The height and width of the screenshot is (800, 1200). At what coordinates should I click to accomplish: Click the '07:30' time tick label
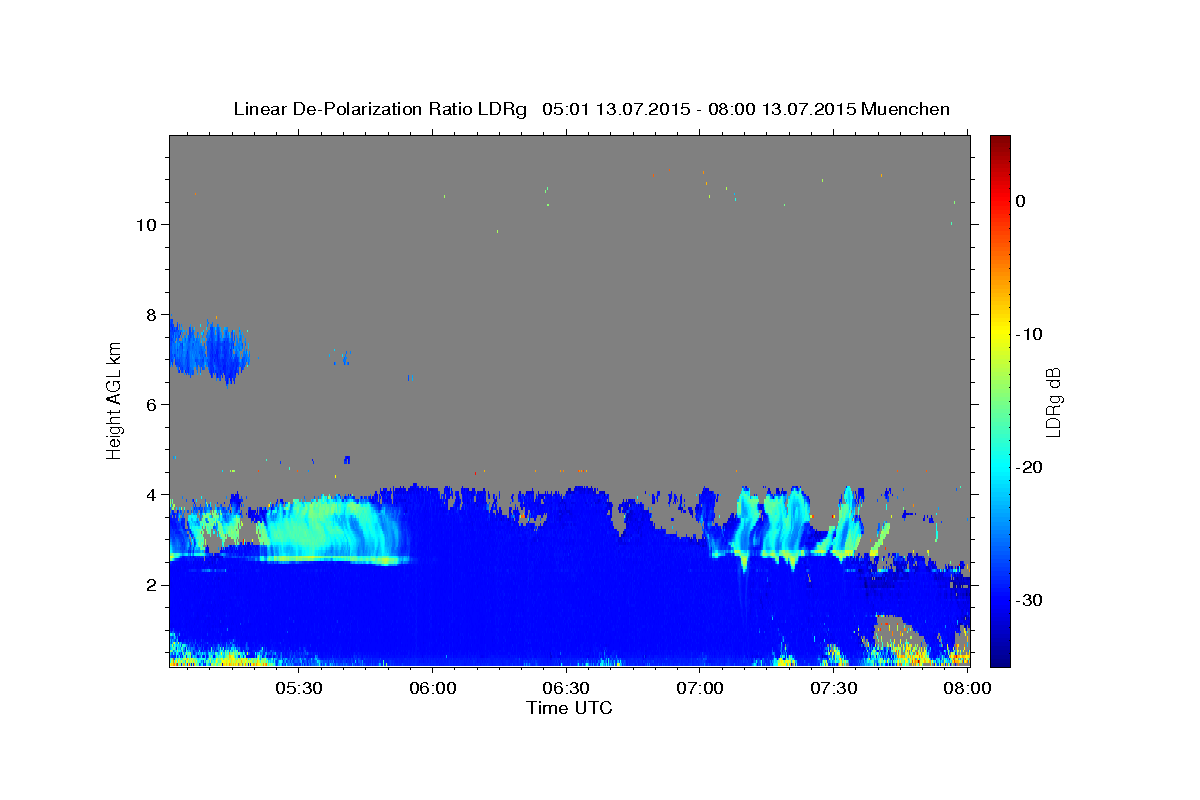click(x=834, y=689)
